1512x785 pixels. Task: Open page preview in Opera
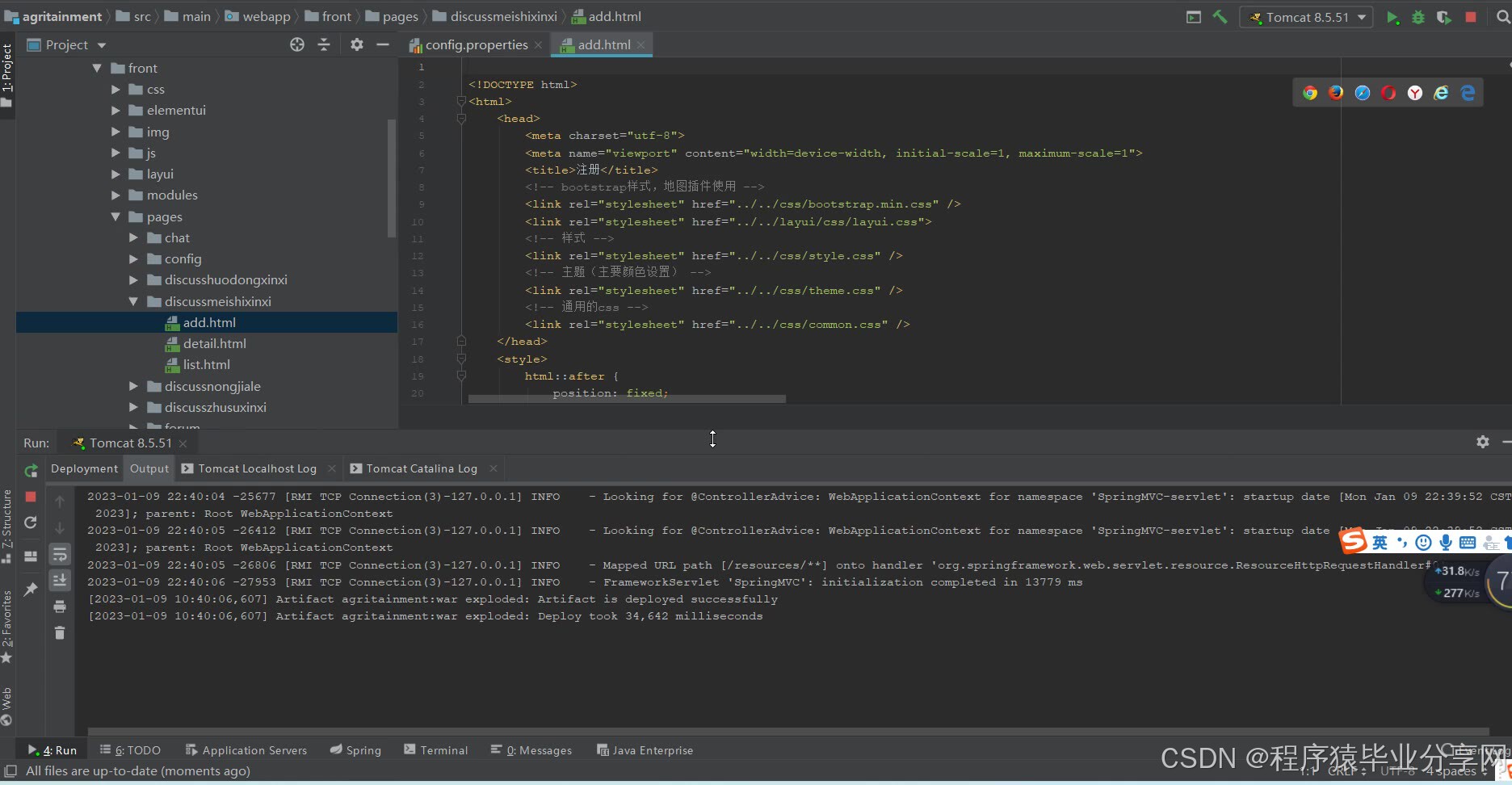[x=1388, y=93]
